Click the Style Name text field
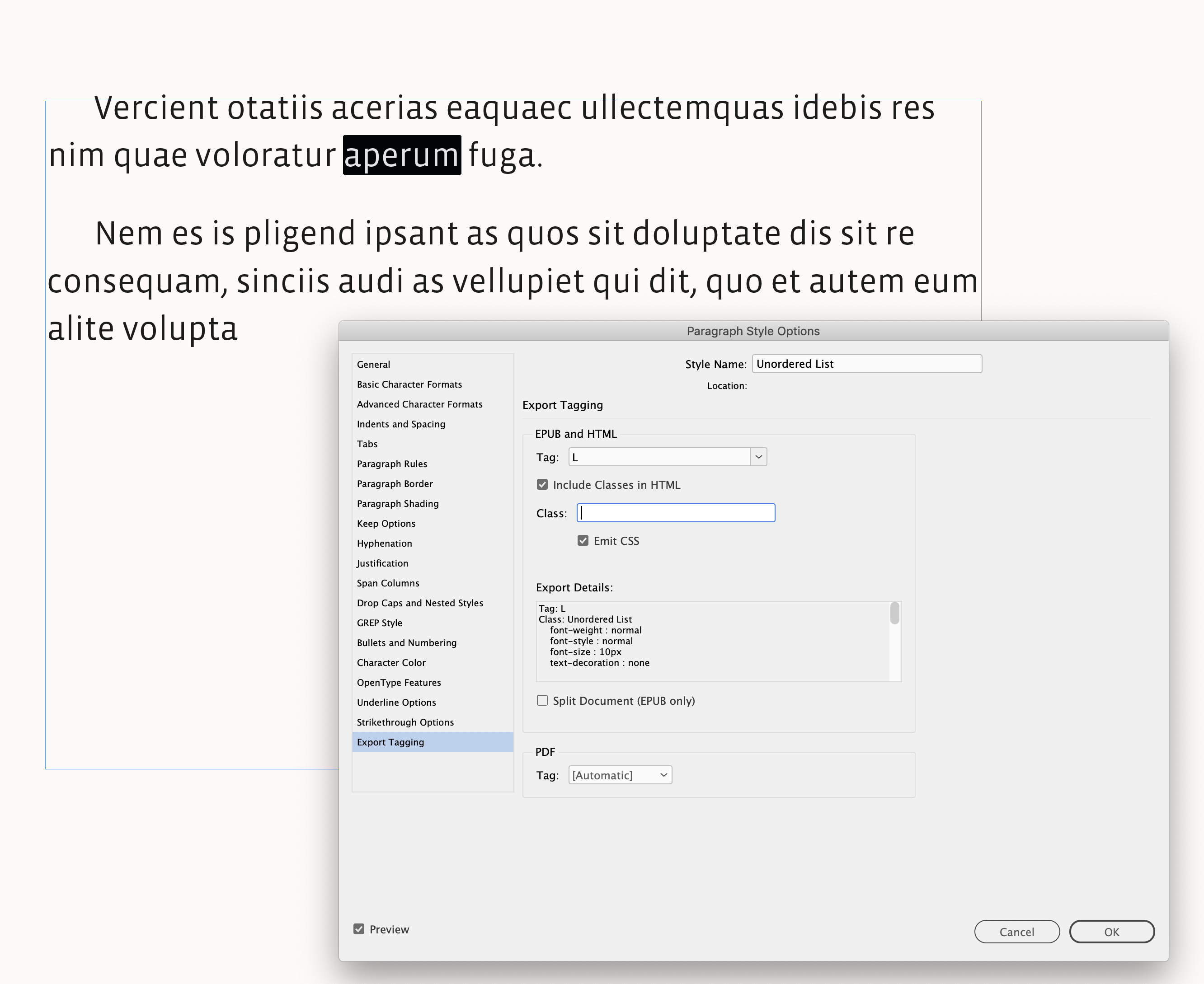This screenshot has height=984, width=1204. pos(866,364)
